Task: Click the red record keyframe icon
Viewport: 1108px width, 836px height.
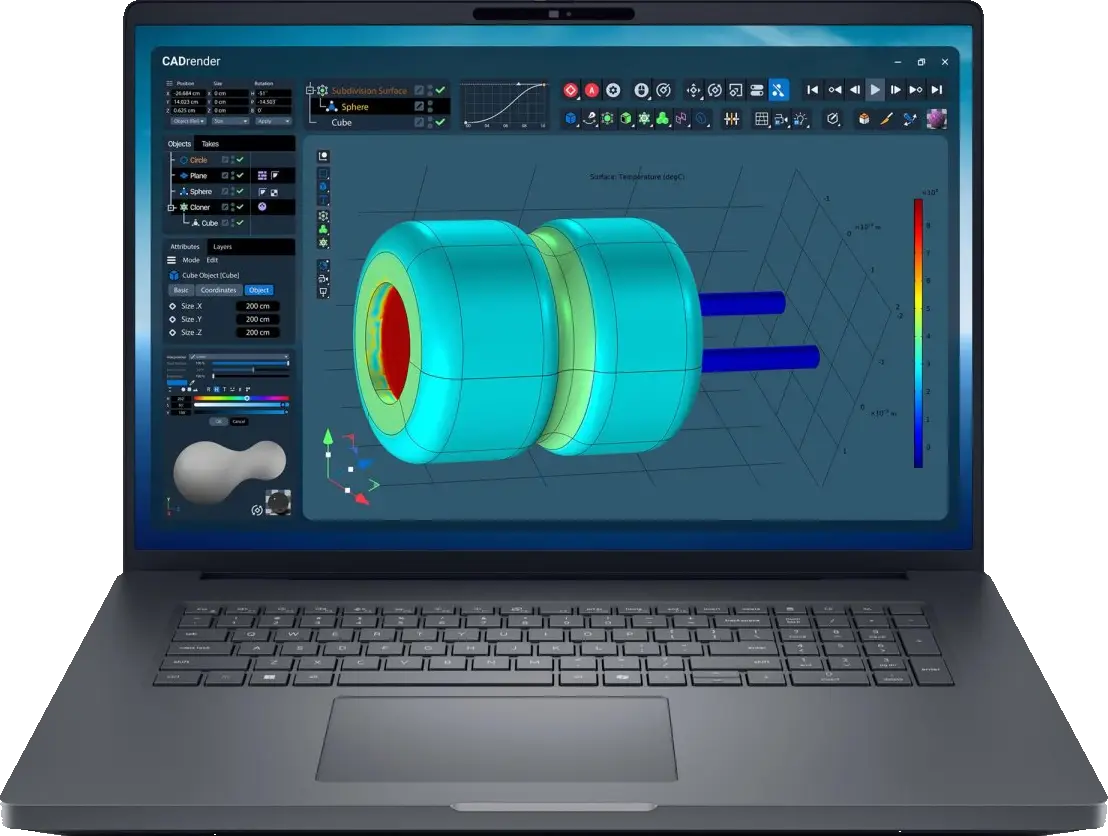Action: (570, 90)
